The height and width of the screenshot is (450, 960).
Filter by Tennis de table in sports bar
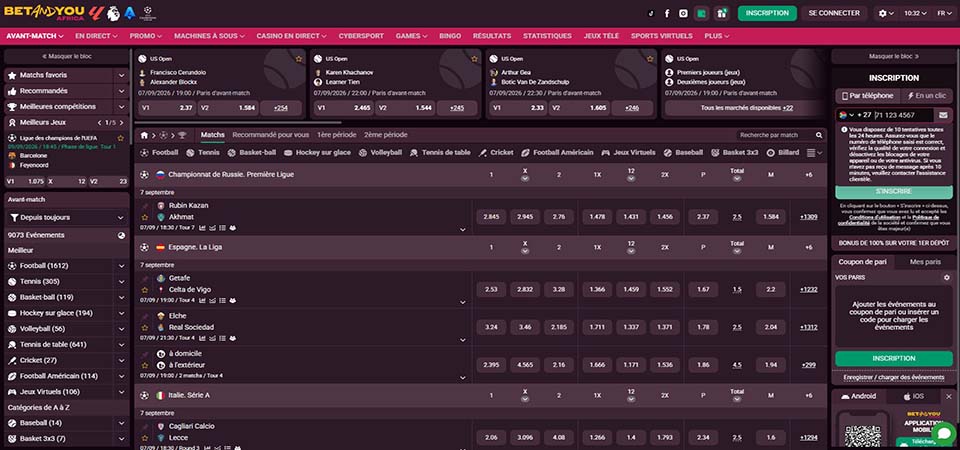pos(440,152)
